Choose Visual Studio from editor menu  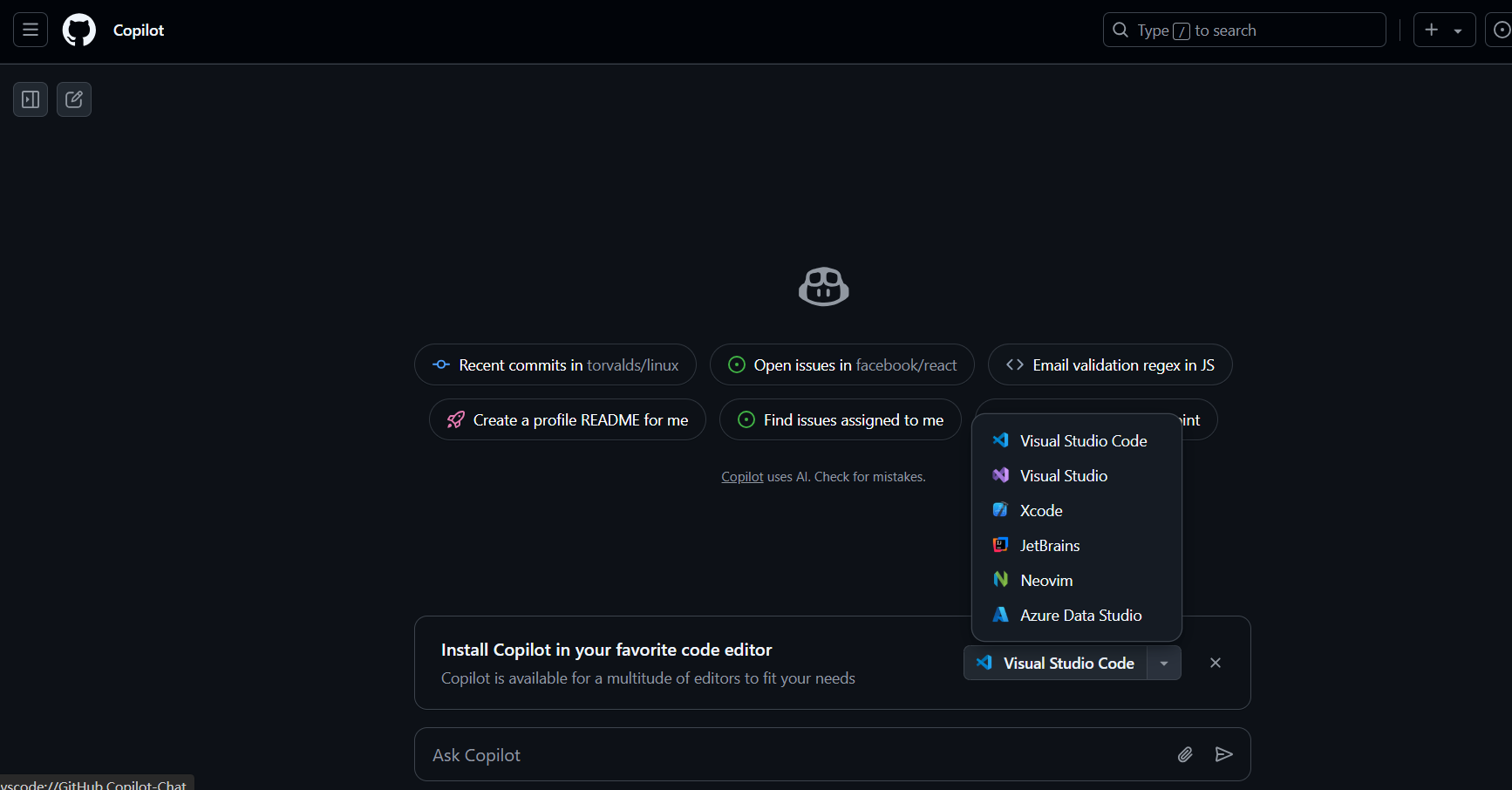click(x=1077, y=476)
